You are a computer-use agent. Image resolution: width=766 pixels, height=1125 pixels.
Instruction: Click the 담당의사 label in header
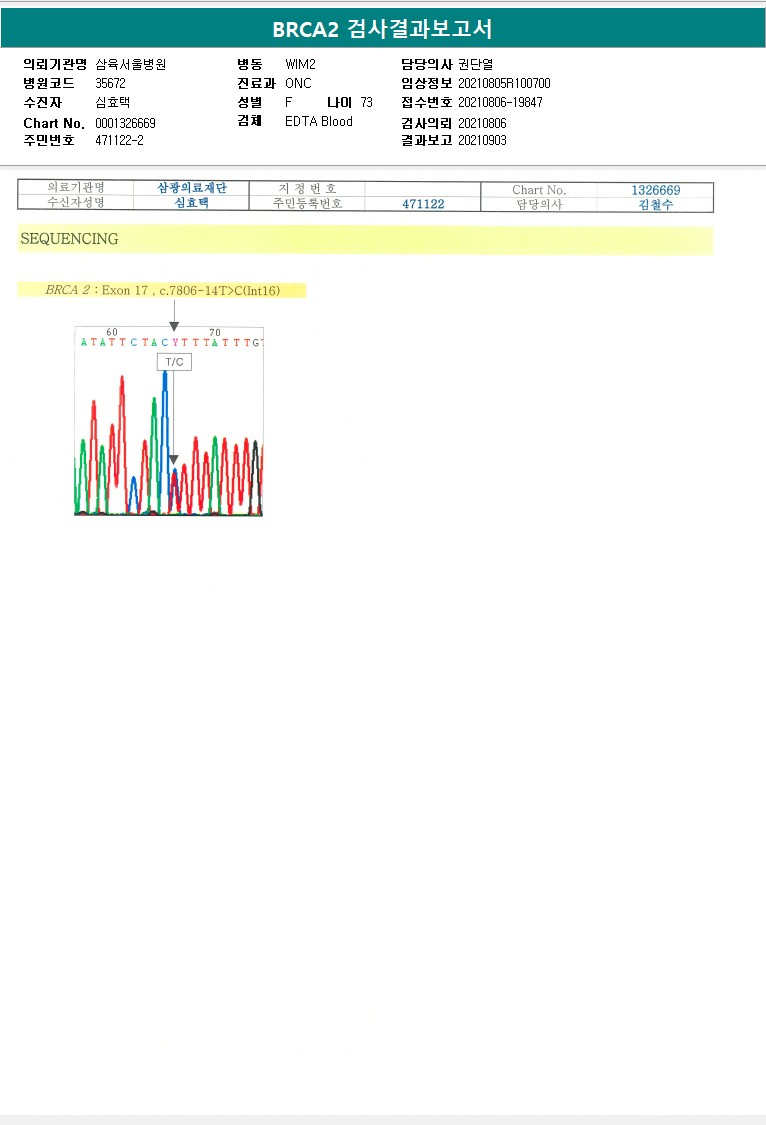point(427,65)
